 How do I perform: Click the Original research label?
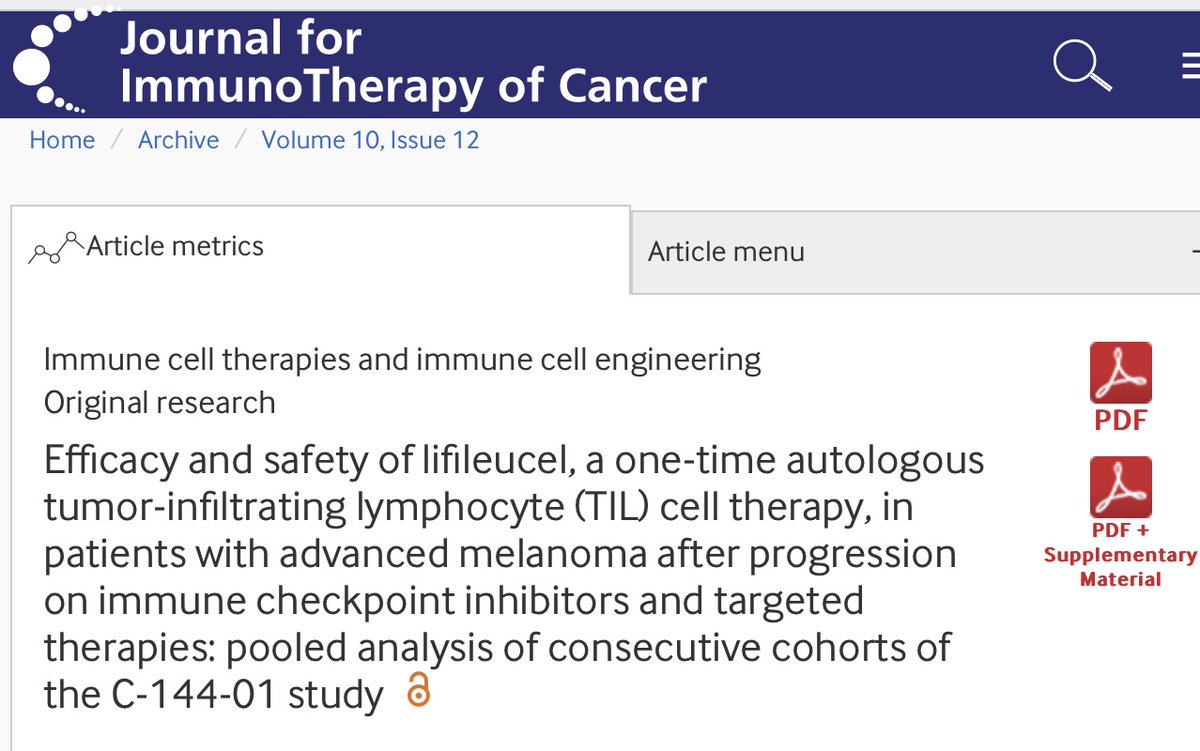pyautogui.click(x=160, y=403)
